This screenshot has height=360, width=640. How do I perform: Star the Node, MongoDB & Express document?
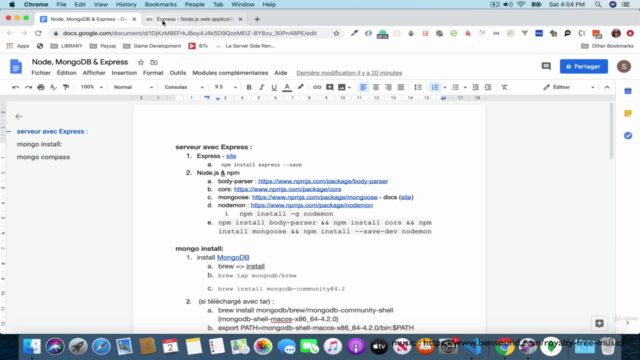tap(141, 62)
